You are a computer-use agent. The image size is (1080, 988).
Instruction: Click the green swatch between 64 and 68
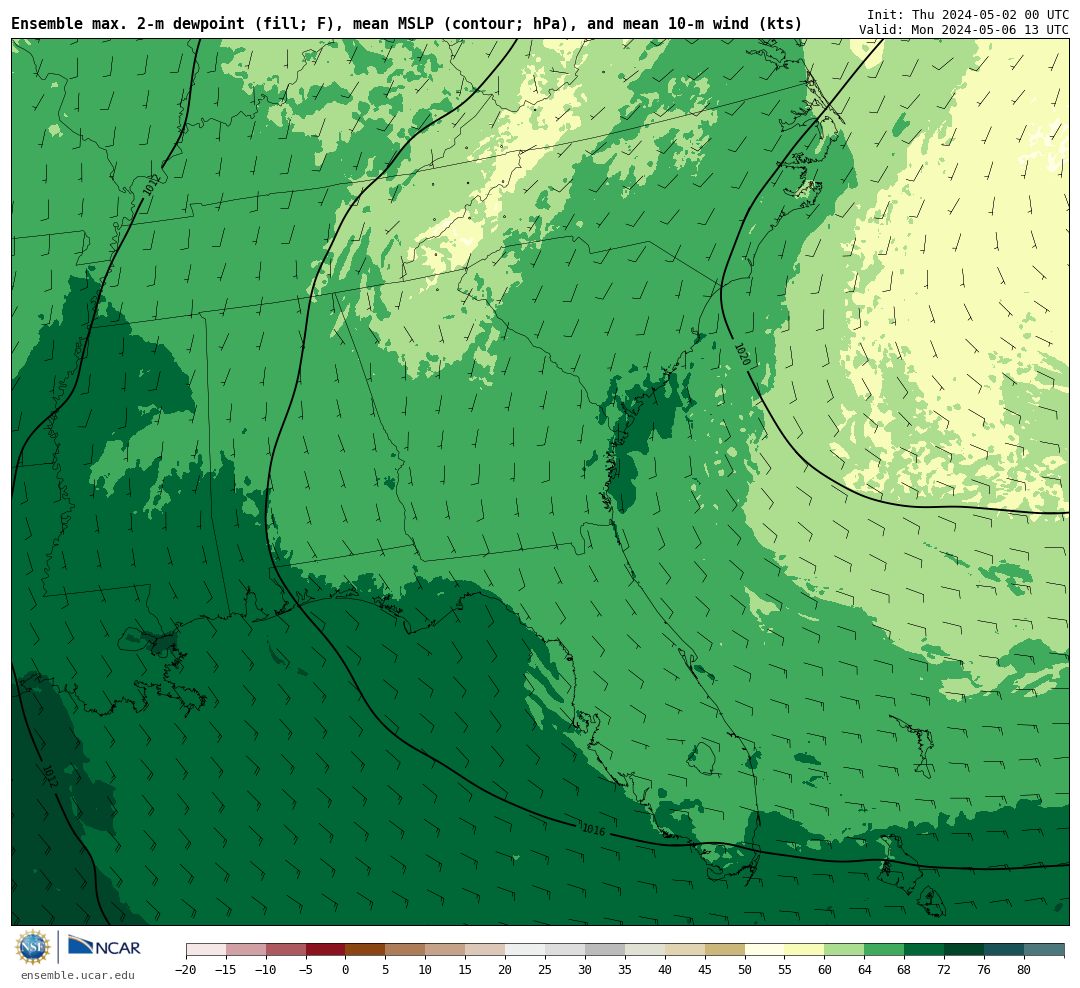884,950
